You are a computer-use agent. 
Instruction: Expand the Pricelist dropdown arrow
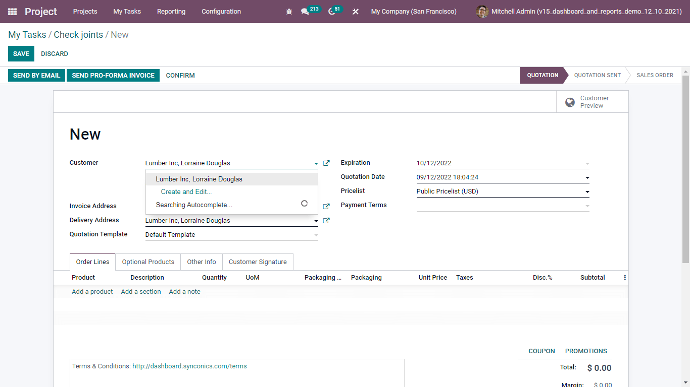tap(587, 192)
